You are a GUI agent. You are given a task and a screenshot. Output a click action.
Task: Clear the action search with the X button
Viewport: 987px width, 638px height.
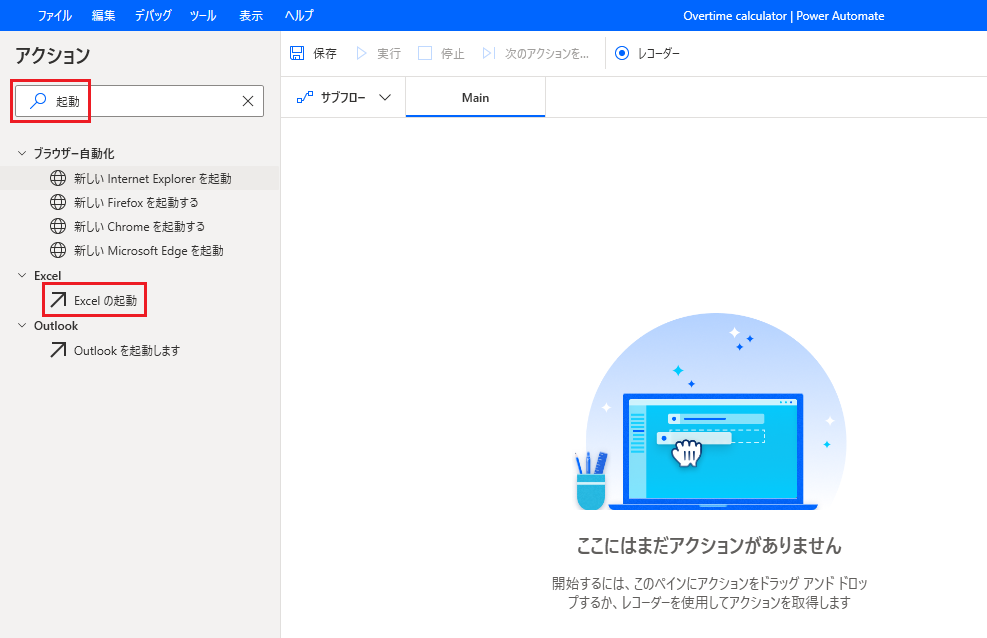tap(248, 100)
